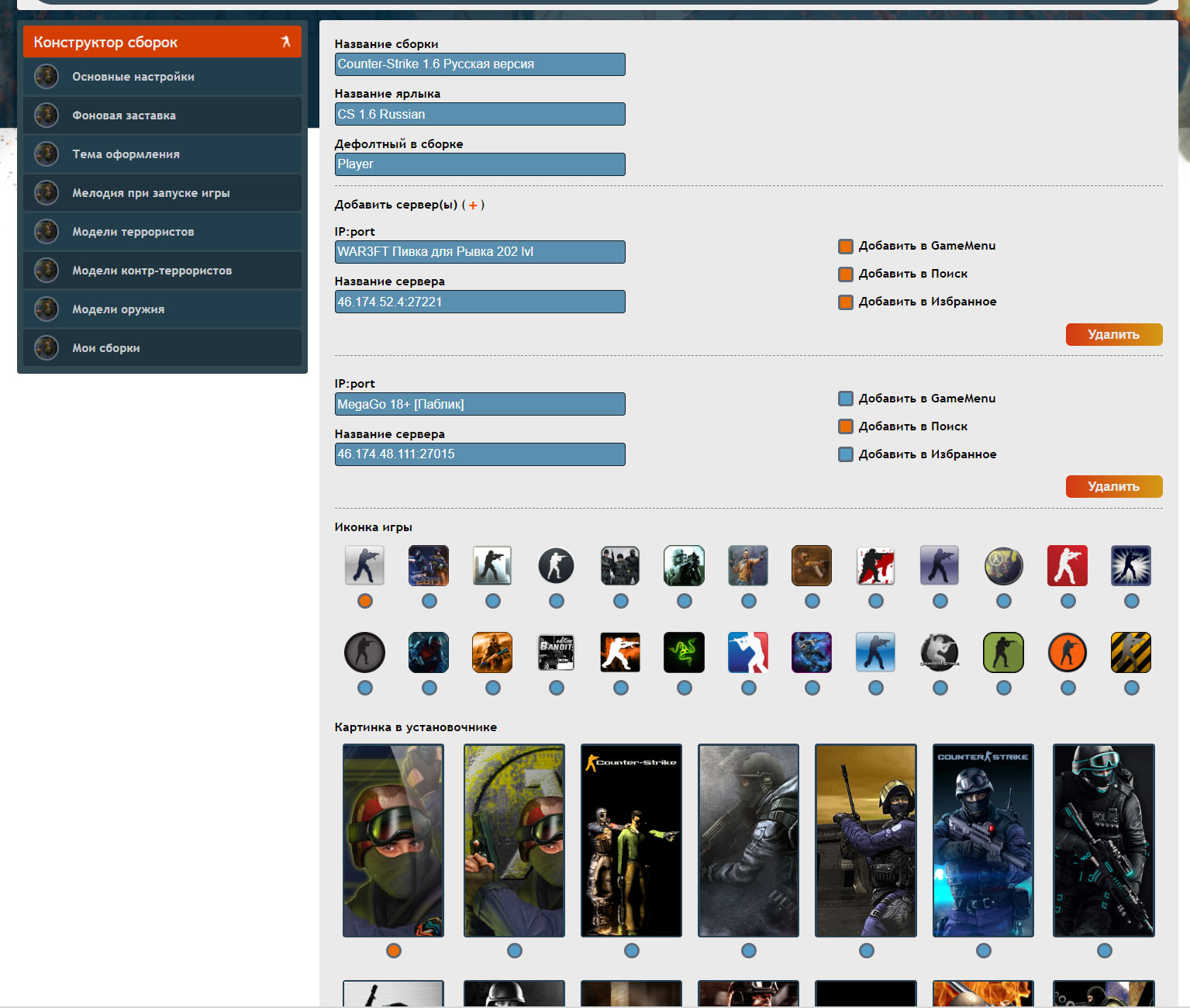Image resolution: width=1190 pixels, height=1008 pixels.
Task: Select radio button under dark gray circle icon
Action: [365, 688]
